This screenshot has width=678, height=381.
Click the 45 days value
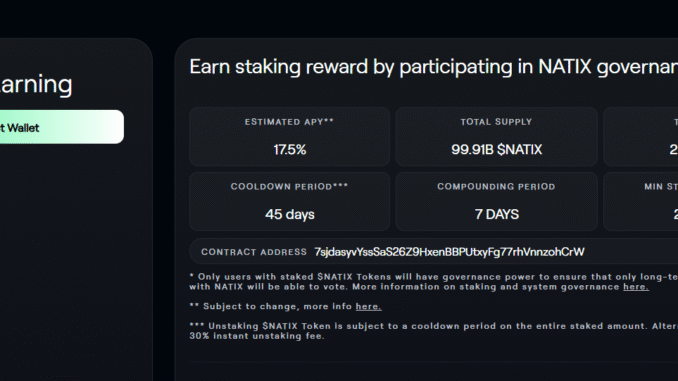click(x=290, y=215)
